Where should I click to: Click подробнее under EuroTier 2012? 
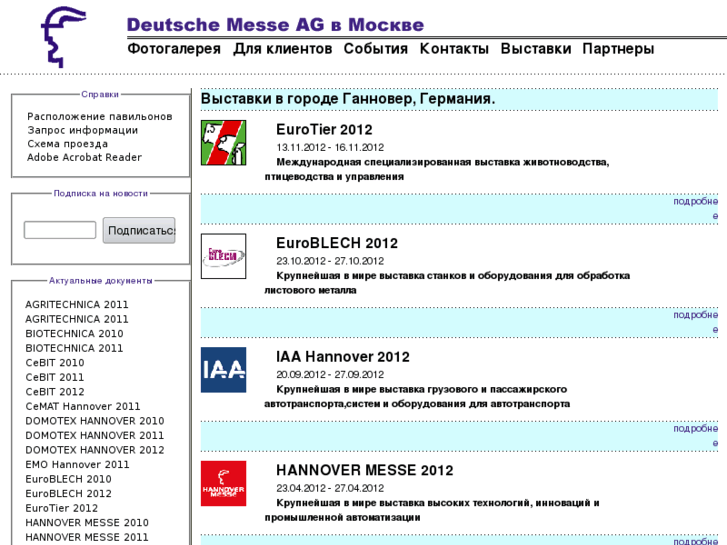[x=695, y=208]
